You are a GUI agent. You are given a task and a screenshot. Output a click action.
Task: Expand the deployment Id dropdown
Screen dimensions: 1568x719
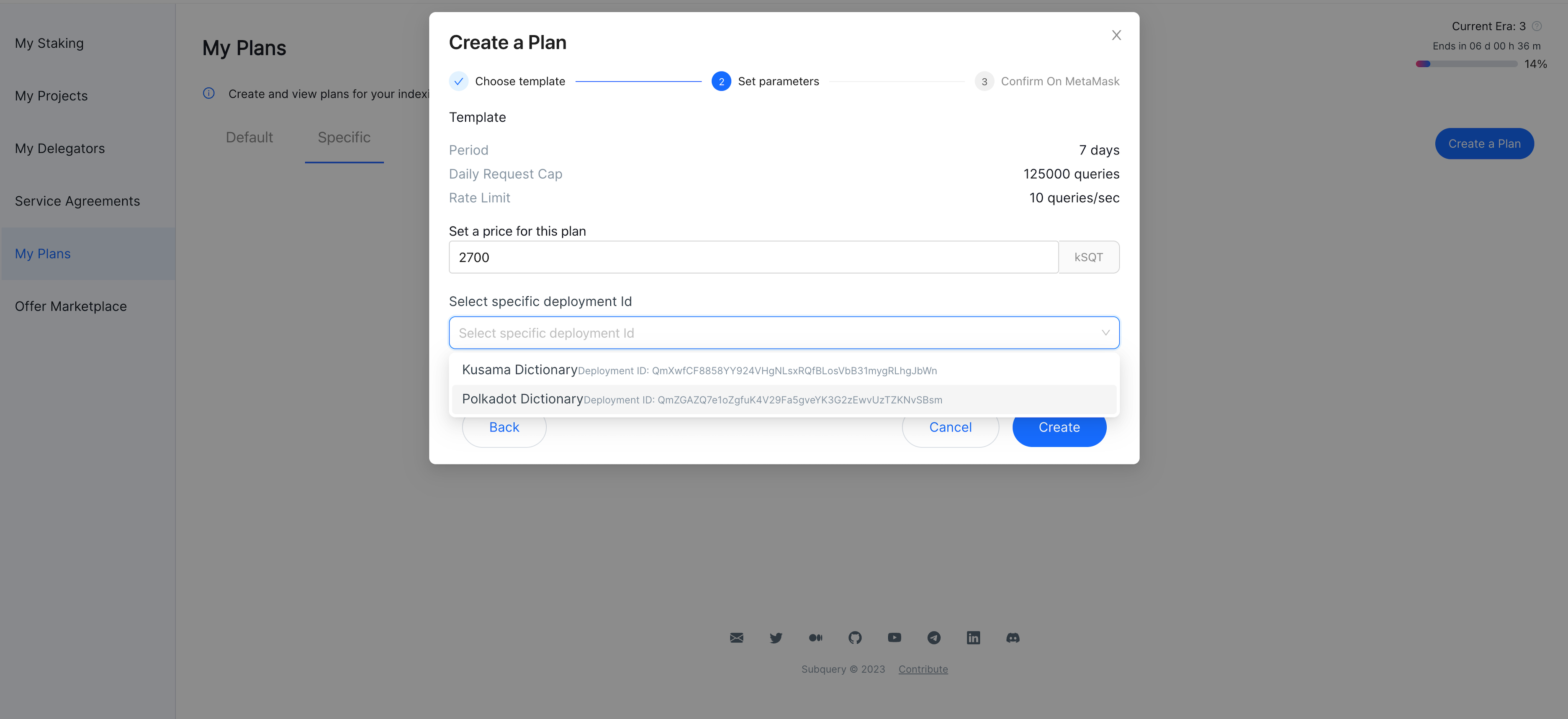pos(783,332)
